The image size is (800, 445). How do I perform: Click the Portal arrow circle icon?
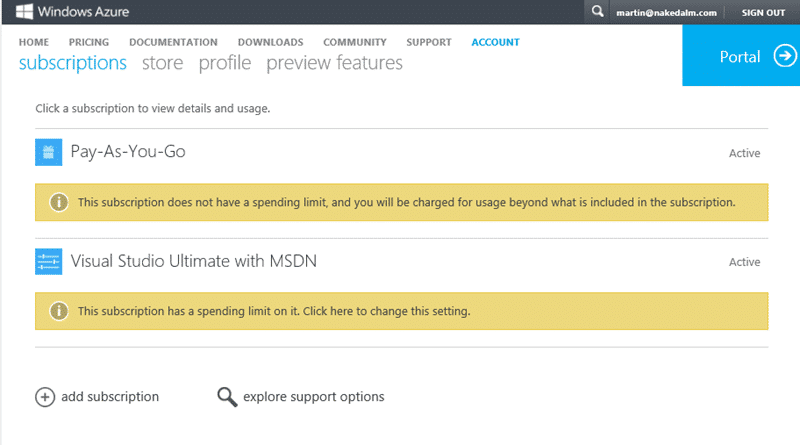pos(785,56)
